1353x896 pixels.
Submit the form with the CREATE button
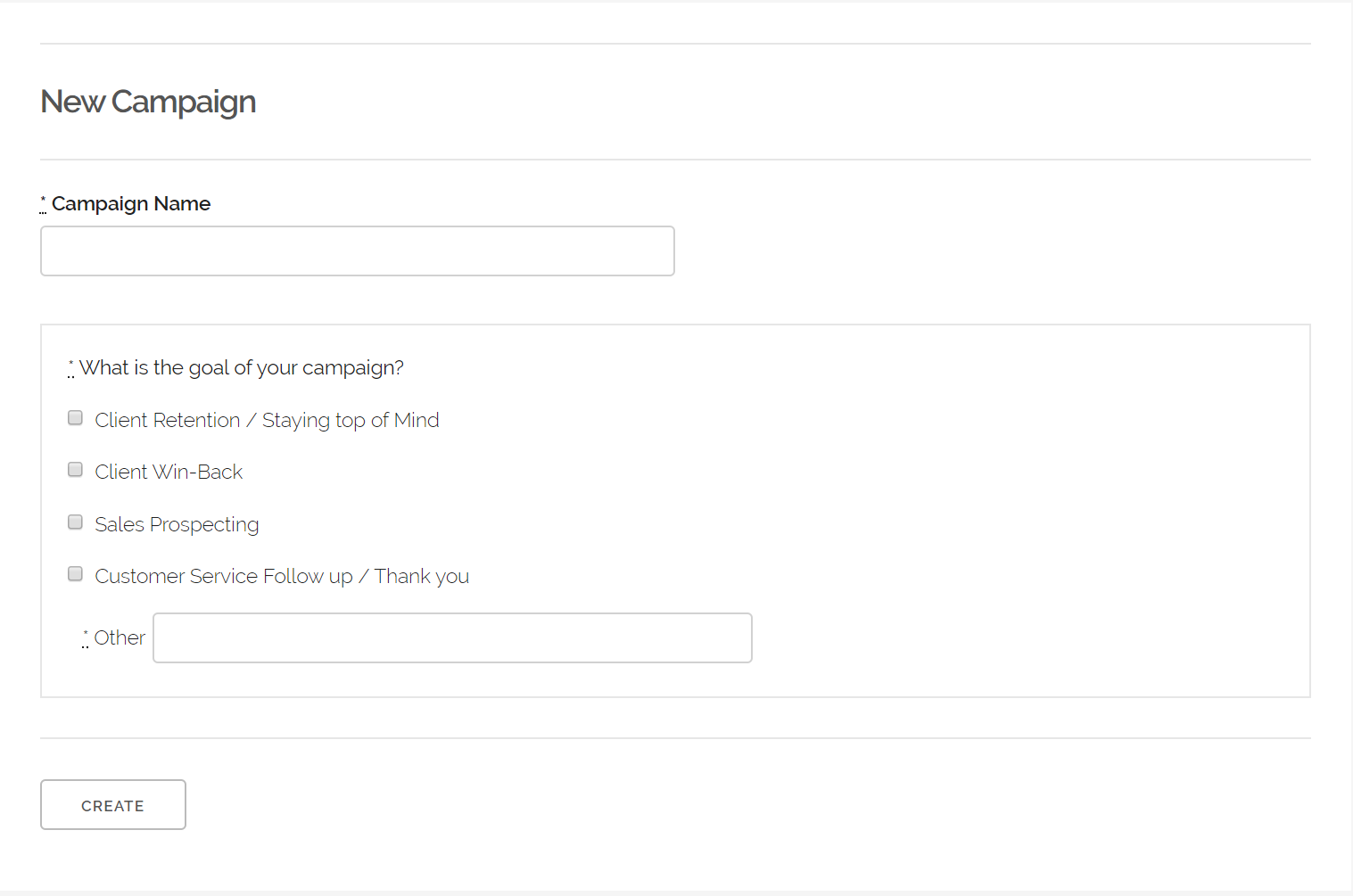coord(113,805)
